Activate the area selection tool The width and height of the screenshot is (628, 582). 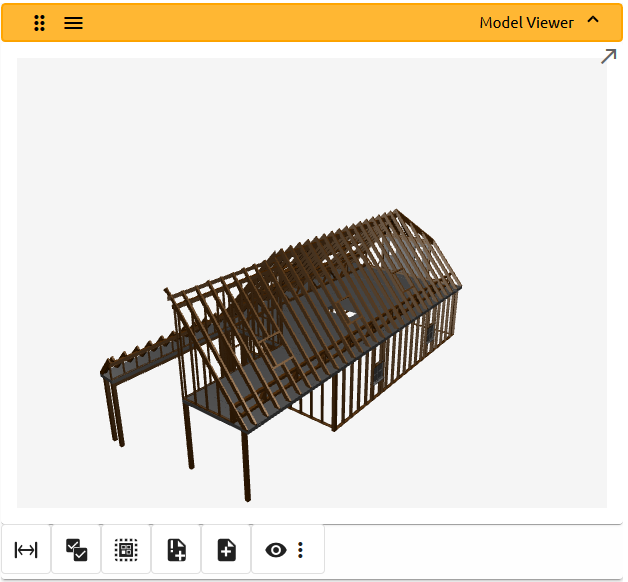tap(126, 550)
